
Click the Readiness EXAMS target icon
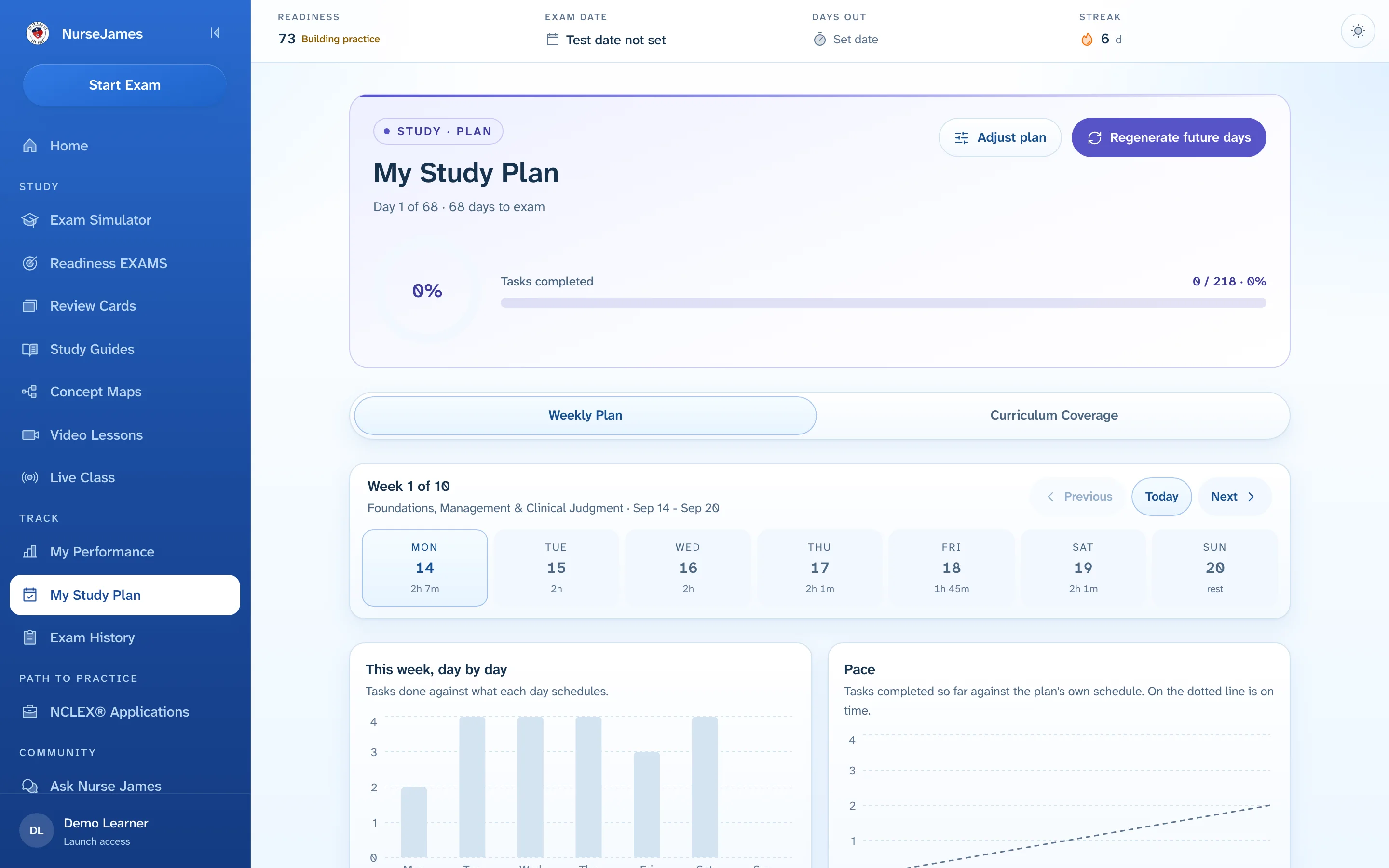(x=30, y=263)
